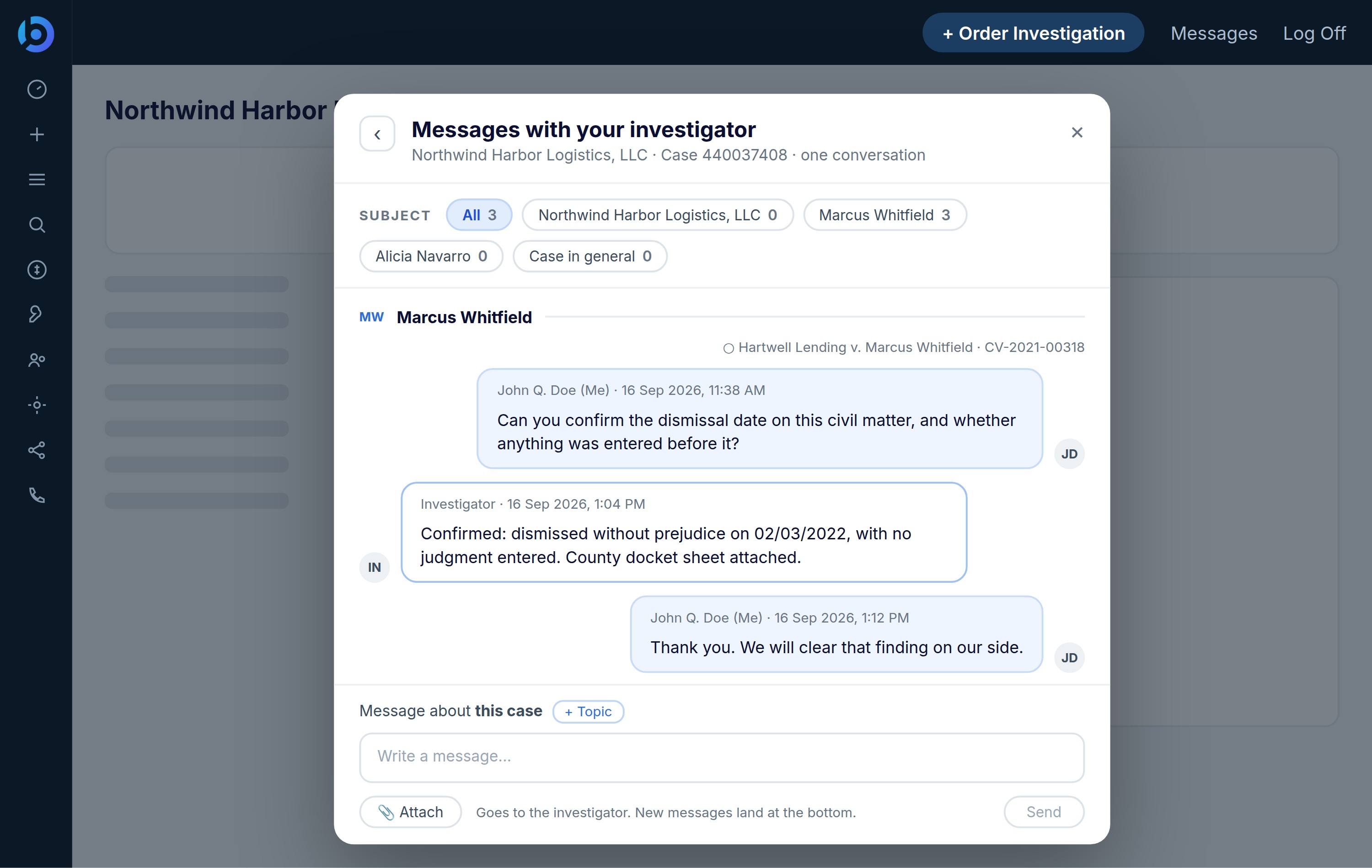Click investigator's 'Confirmed: dismissed without prejudice' message
This screenshot has height=868, width=1372.
684,533
